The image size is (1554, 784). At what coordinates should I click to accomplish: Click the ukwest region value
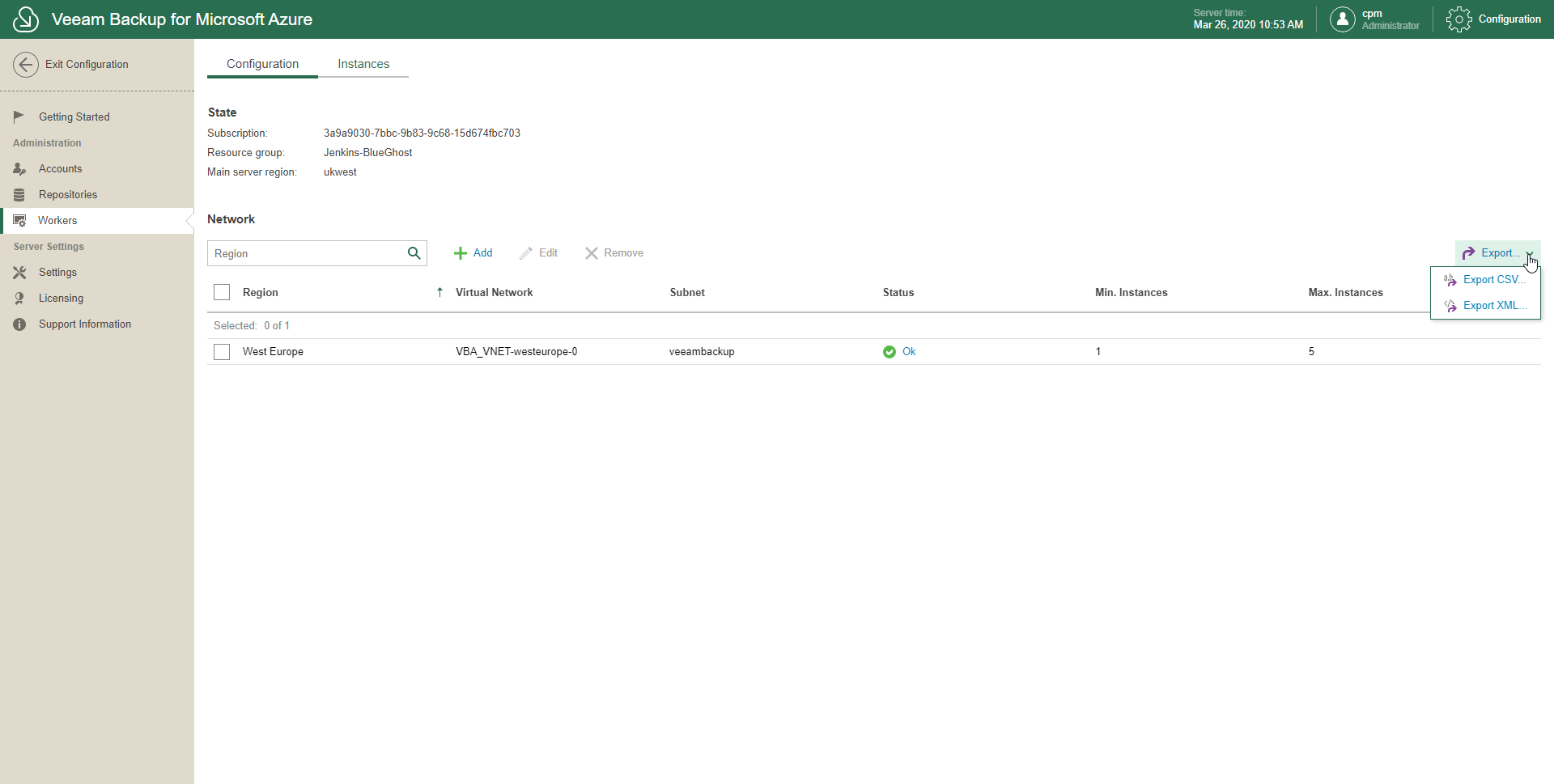(x=340, y=172)
